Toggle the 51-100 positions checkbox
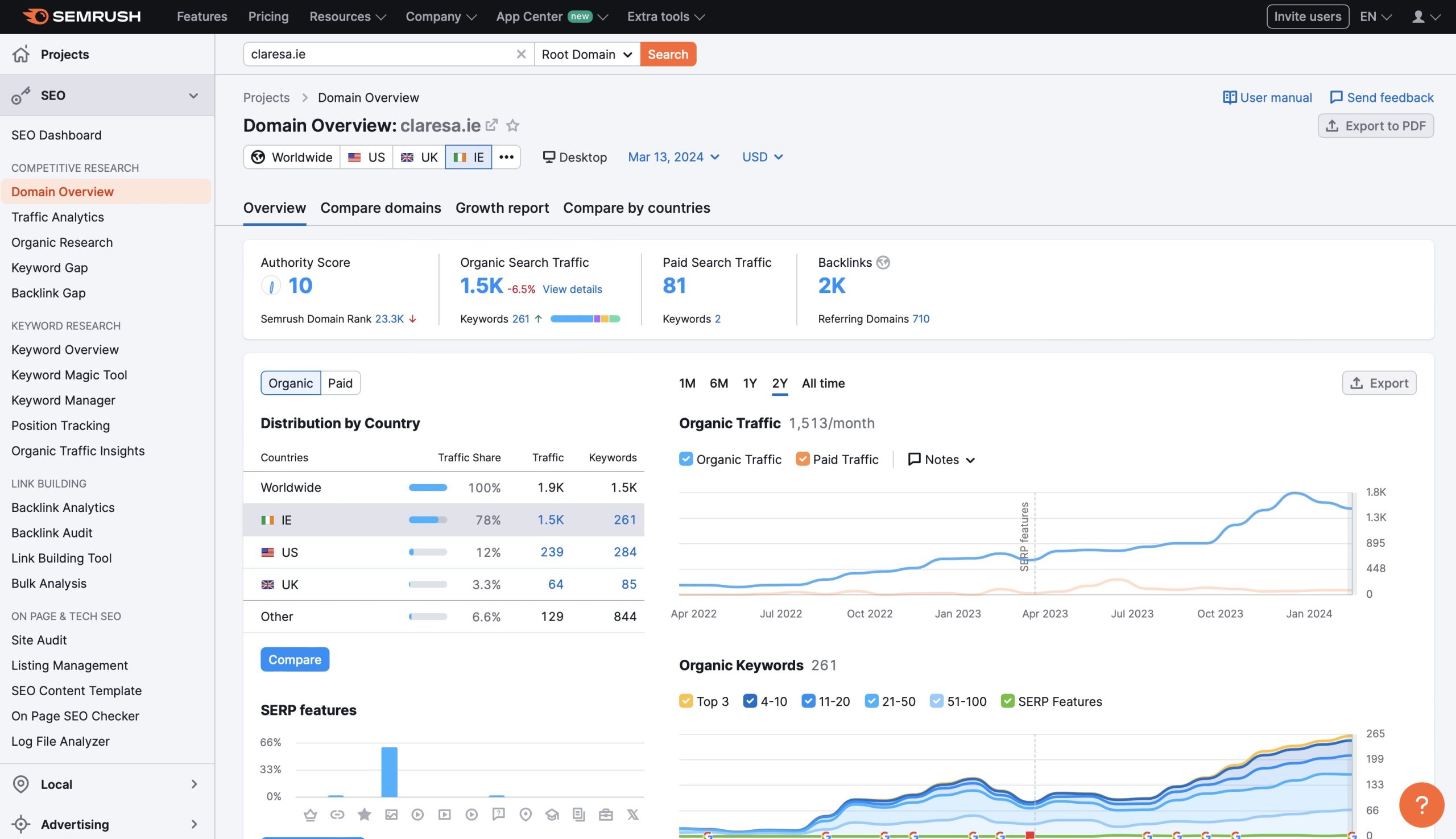 coord(936,701)
